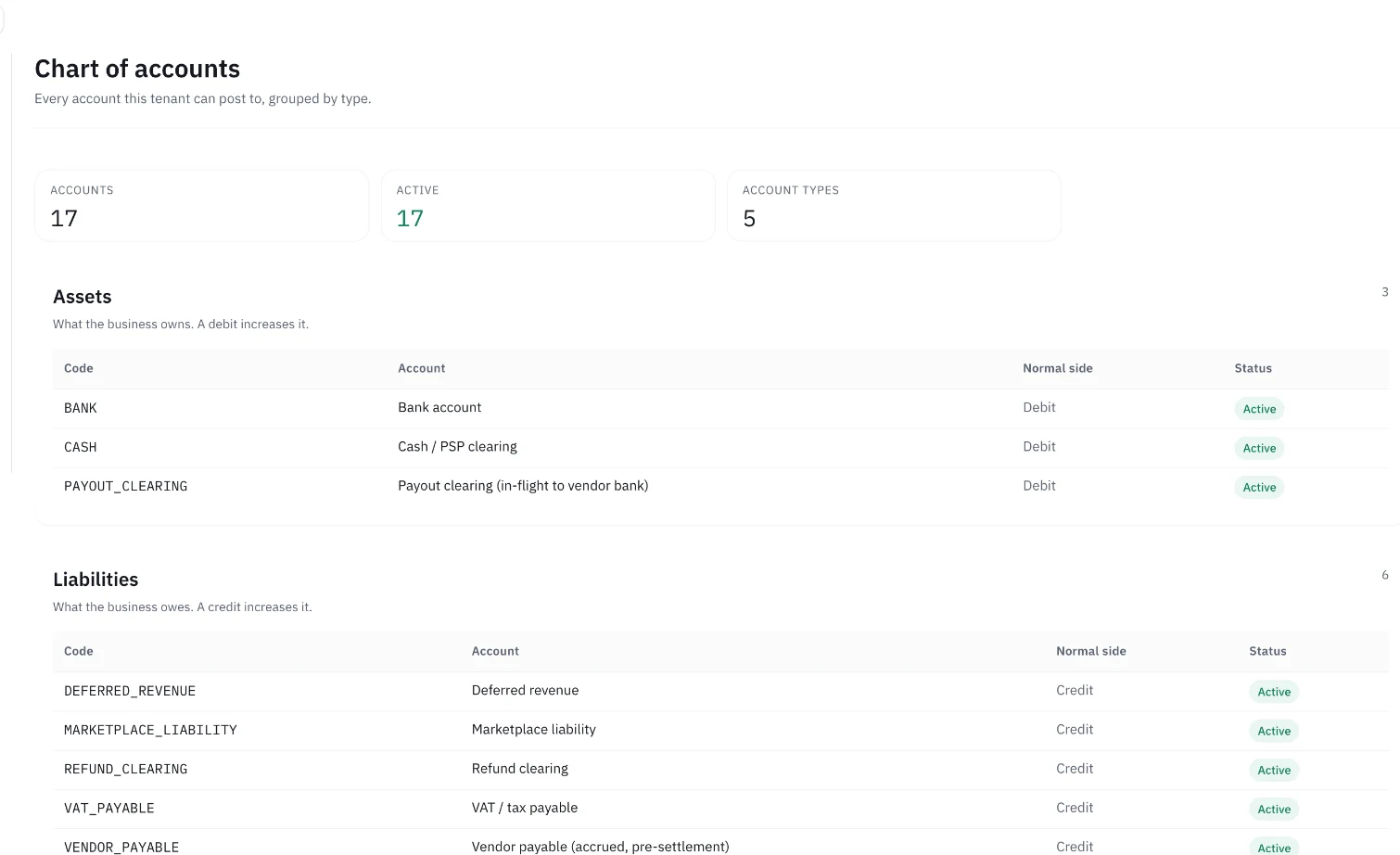This screenshot has width=1400, height=855.
Task: Click Credit in the REFUND_CLEARING row
Action: 1075,768
